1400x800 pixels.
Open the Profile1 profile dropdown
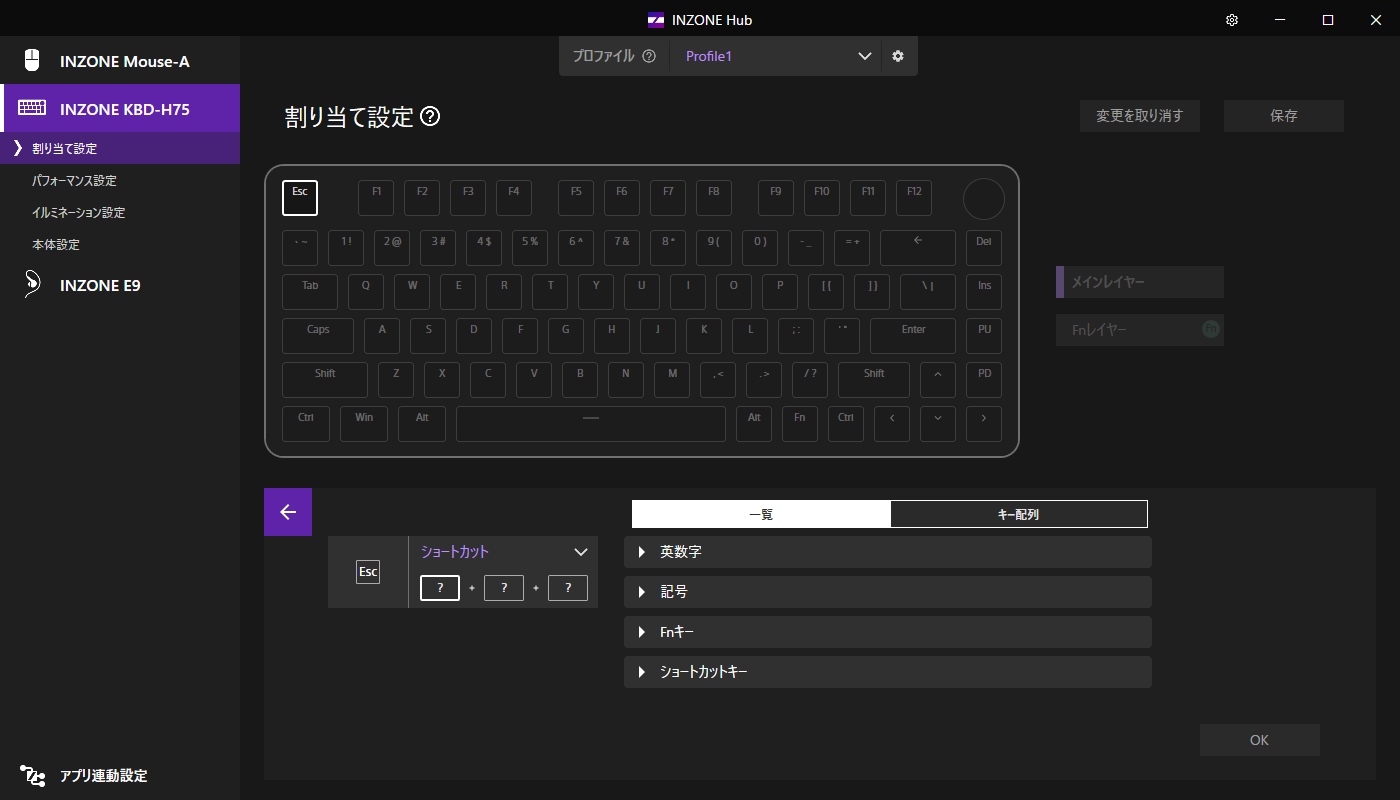coord(774,56)
